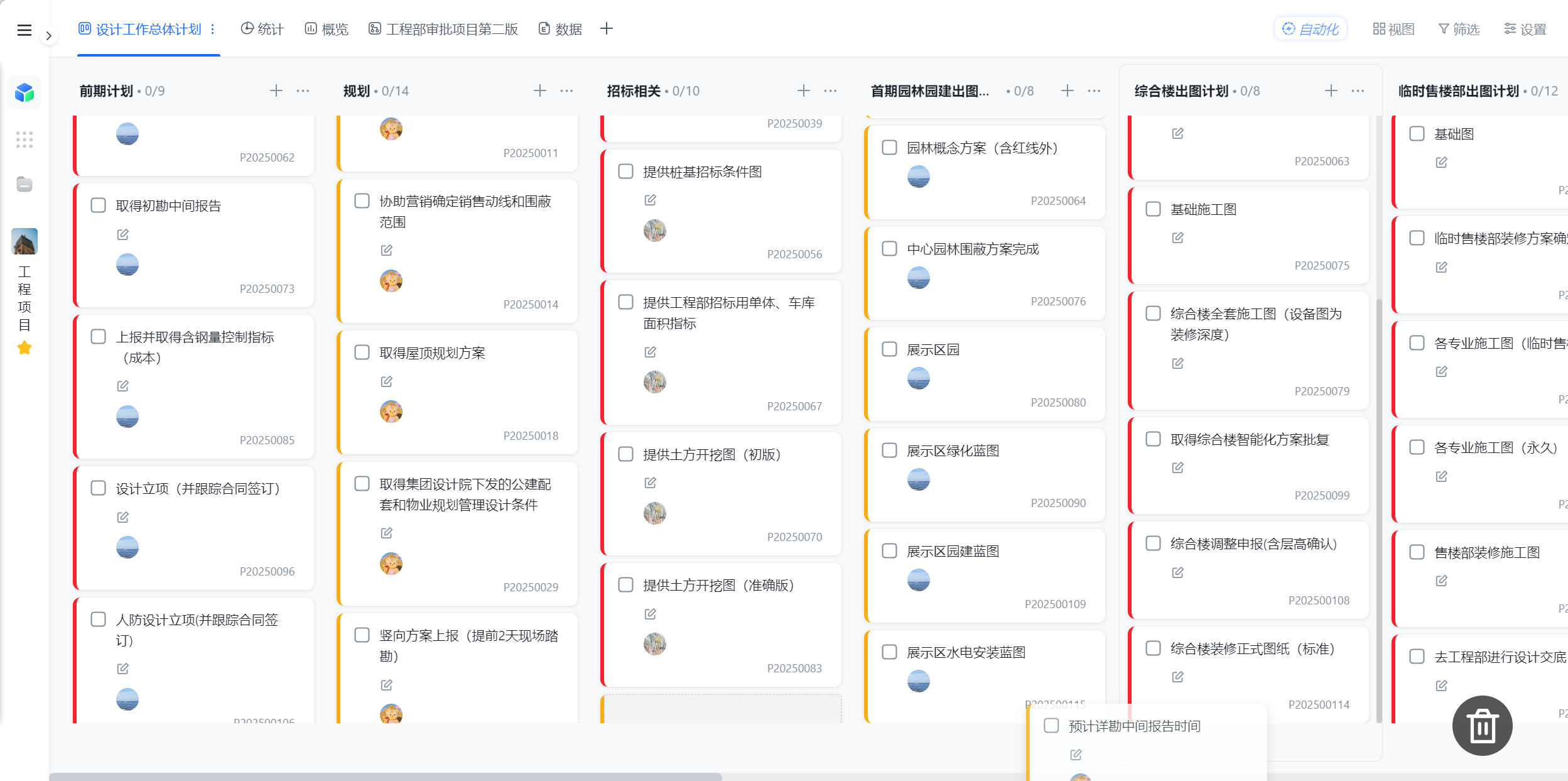Add card to 首期园林园建出图 column
The width and height of the screenshot is (1568, 781).
(1068, 90)
